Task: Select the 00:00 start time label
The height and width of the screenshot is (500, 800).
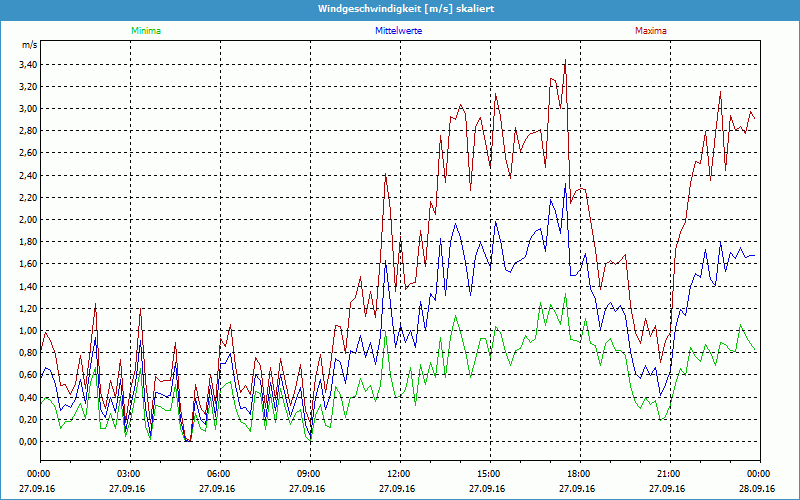Action: pyautogui.click(x=40, y=474)
